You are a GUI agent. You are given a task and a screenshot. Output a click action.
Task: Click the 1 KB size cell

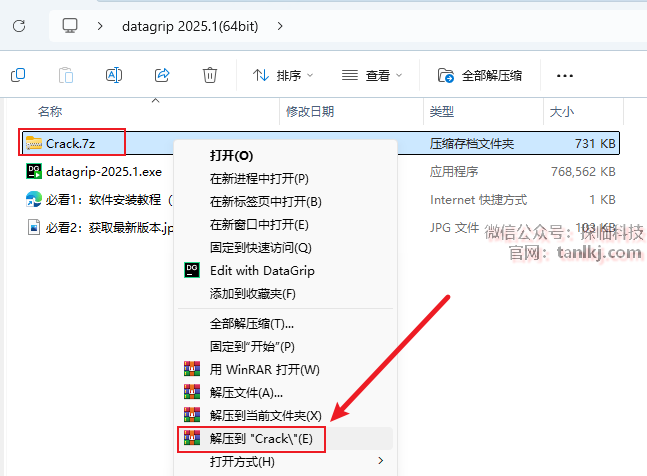point(602,200)
